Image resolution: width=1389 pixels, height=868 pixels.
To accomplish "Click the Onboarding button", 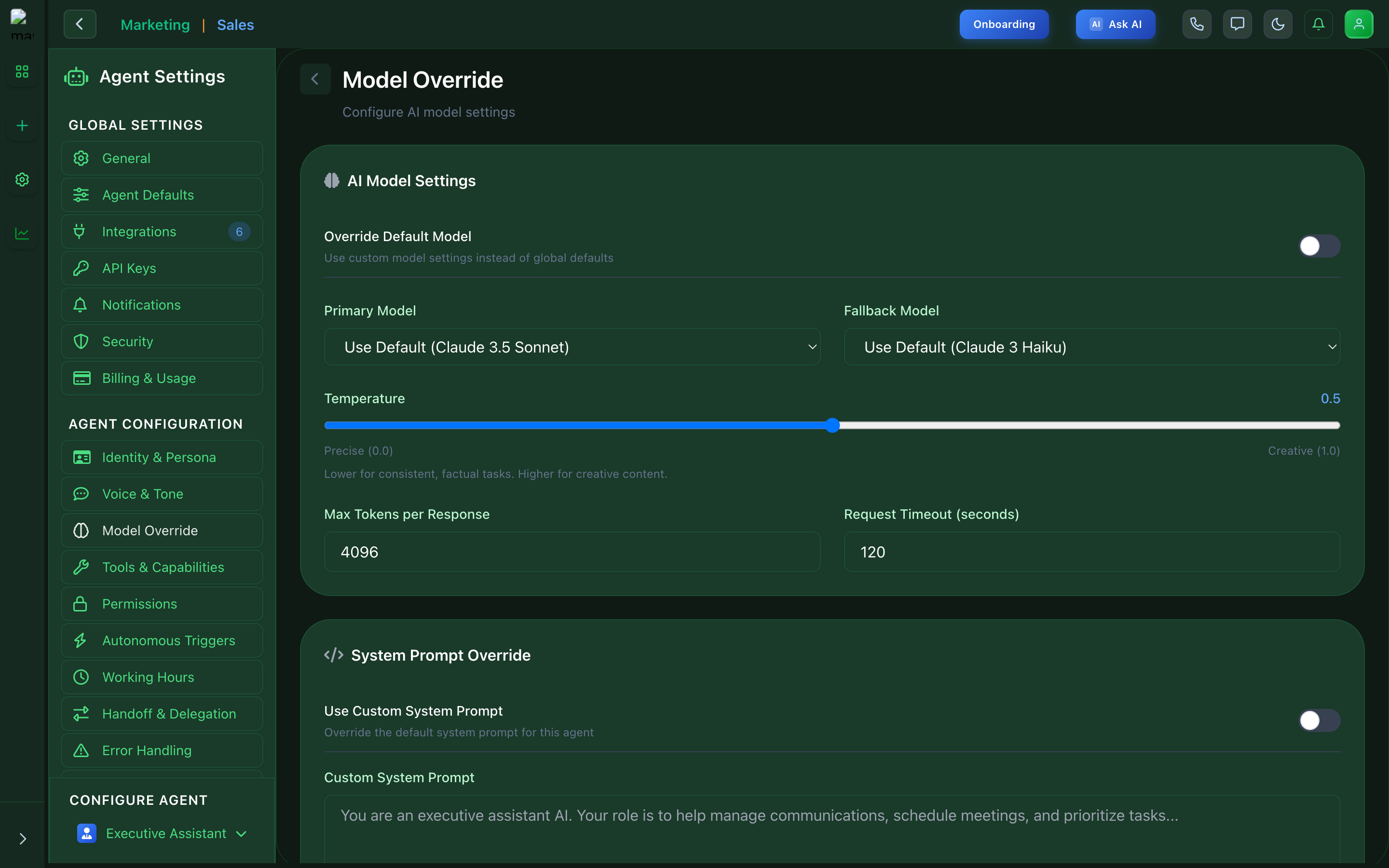I will tap(1004, 24).
